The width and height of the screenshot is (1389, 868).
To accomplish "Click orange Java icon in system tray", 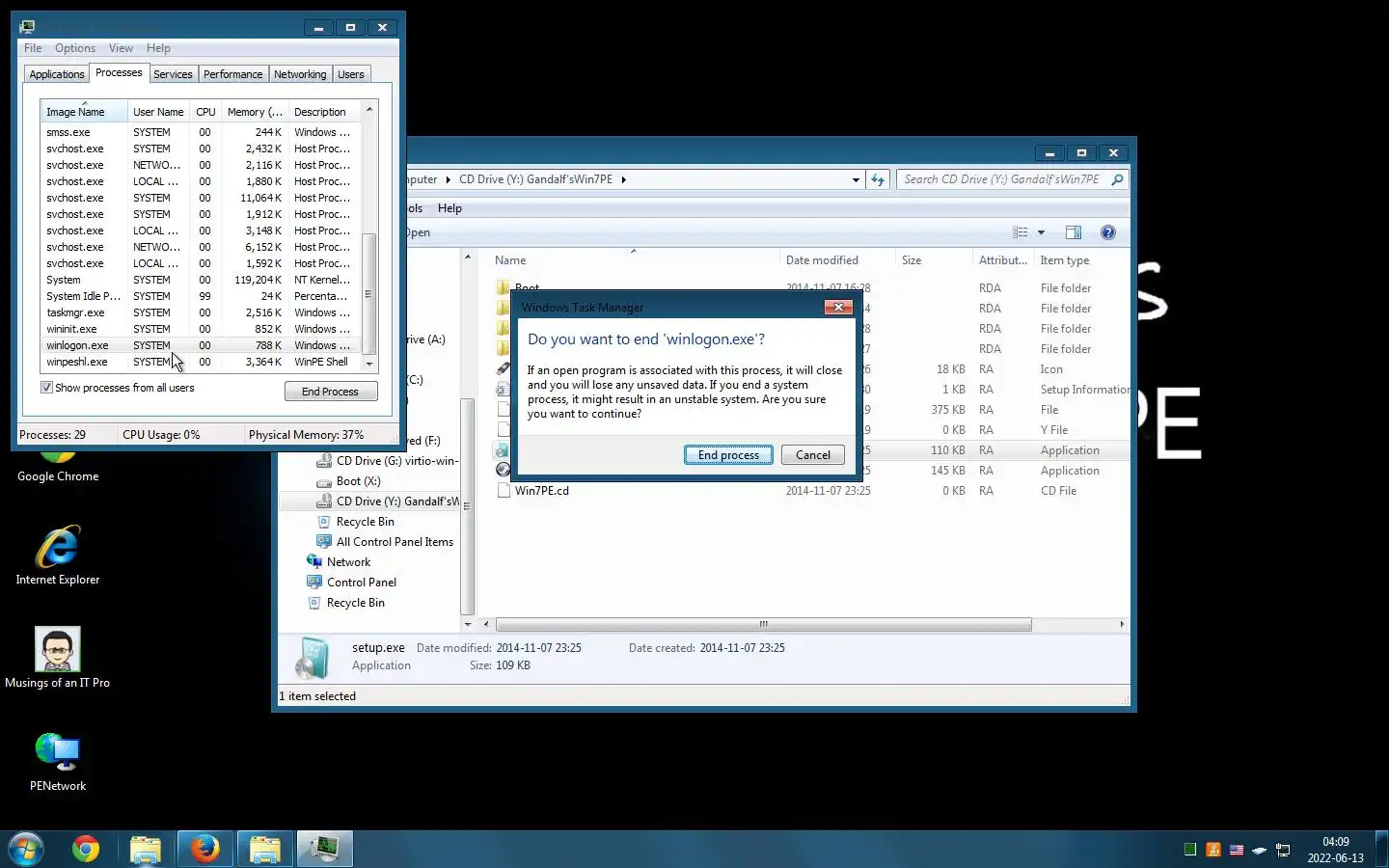I will [x=1213, y=850].
